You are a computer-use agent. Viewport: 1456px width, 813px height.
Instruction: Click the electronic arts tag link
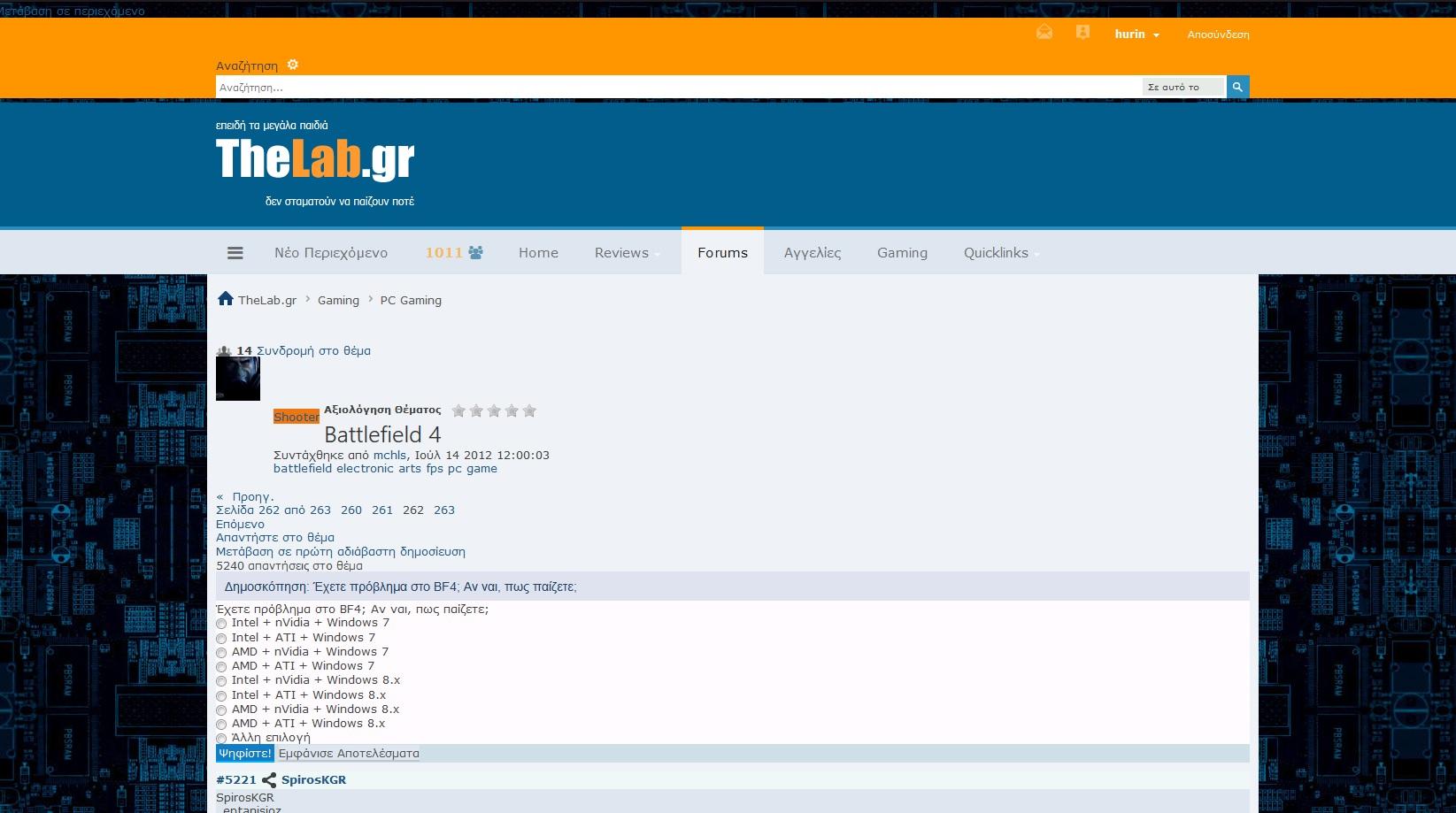click(x=379, y=469)
